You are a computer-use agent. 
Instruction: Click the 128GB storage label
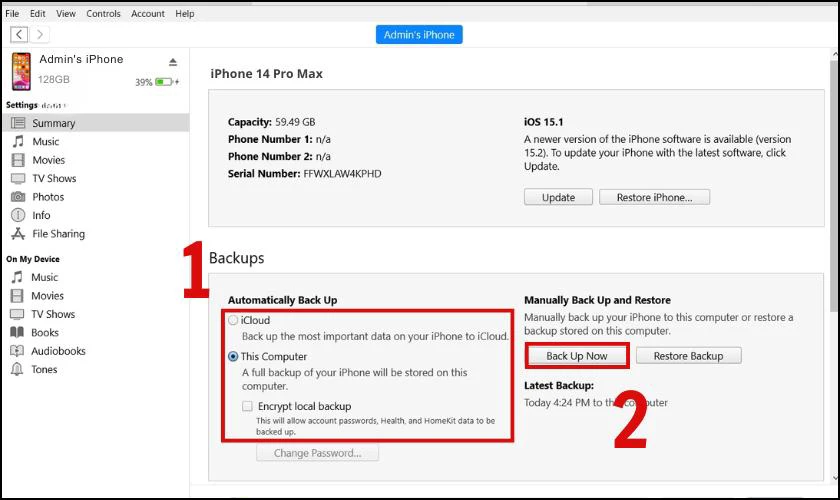[54, 79]
